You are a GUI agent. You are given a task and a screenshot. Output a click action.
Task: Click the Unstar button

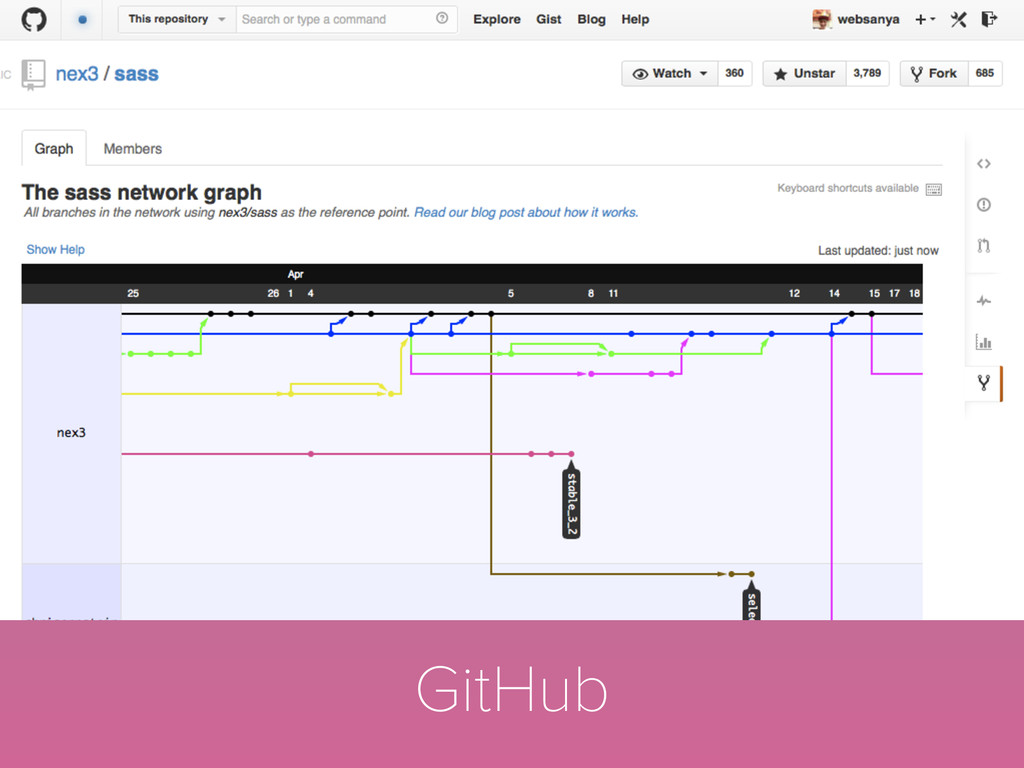pyautogui.click(x=804, y=73)
